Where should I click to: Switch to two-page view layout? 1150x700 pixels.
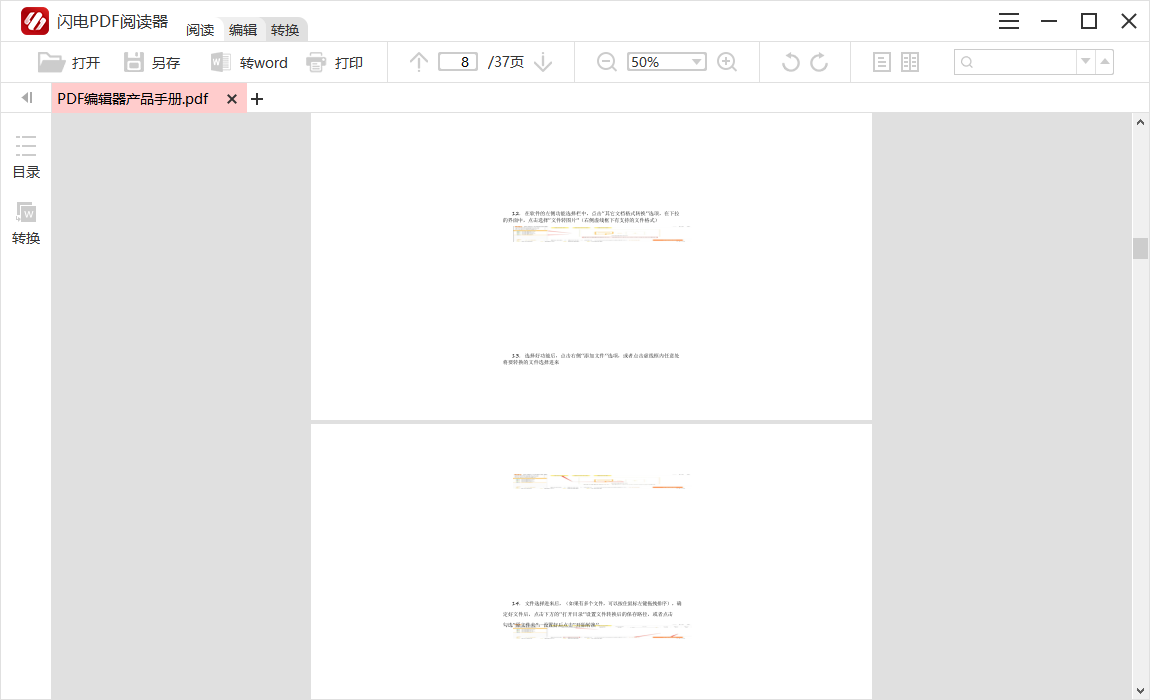click(910, 62)
